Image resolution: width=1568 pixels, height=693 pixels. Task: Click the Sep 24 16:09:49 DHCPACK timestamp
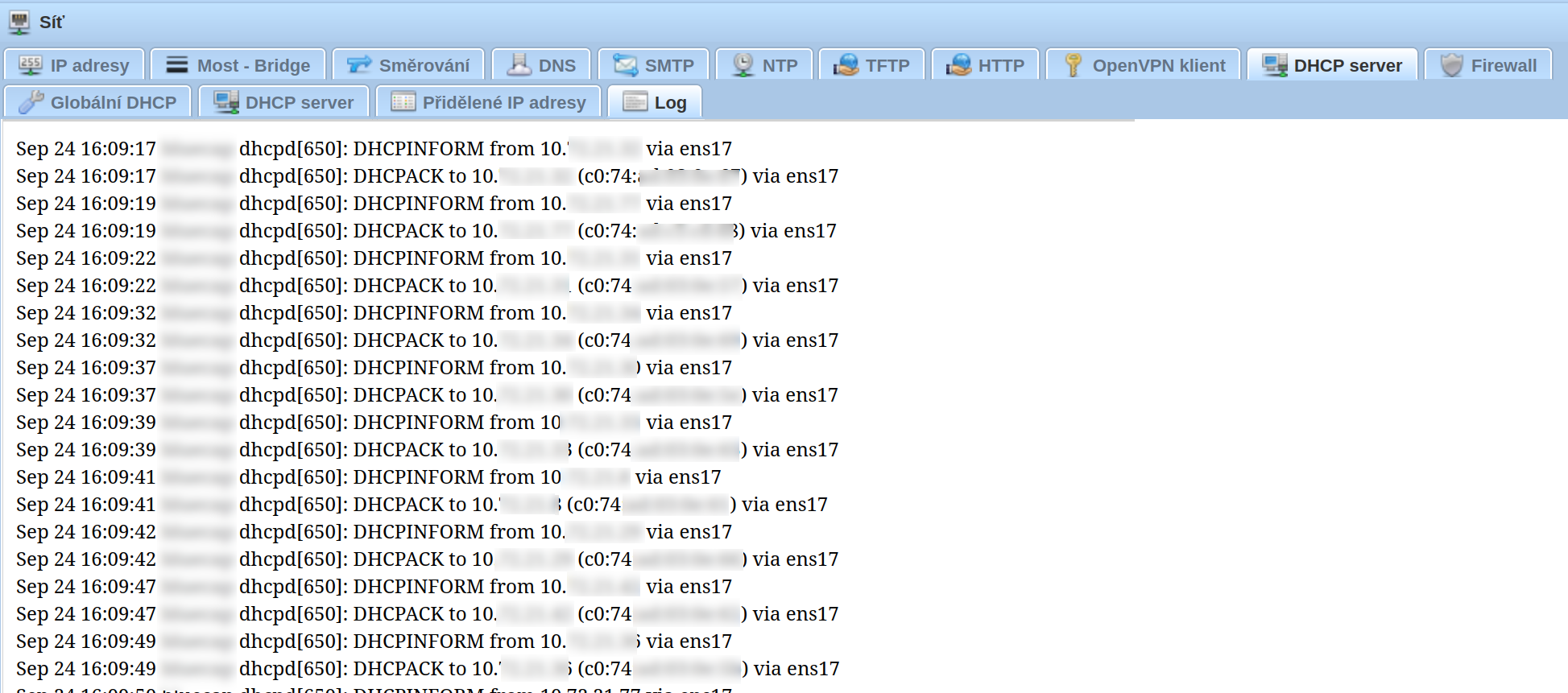pos(86,669)
